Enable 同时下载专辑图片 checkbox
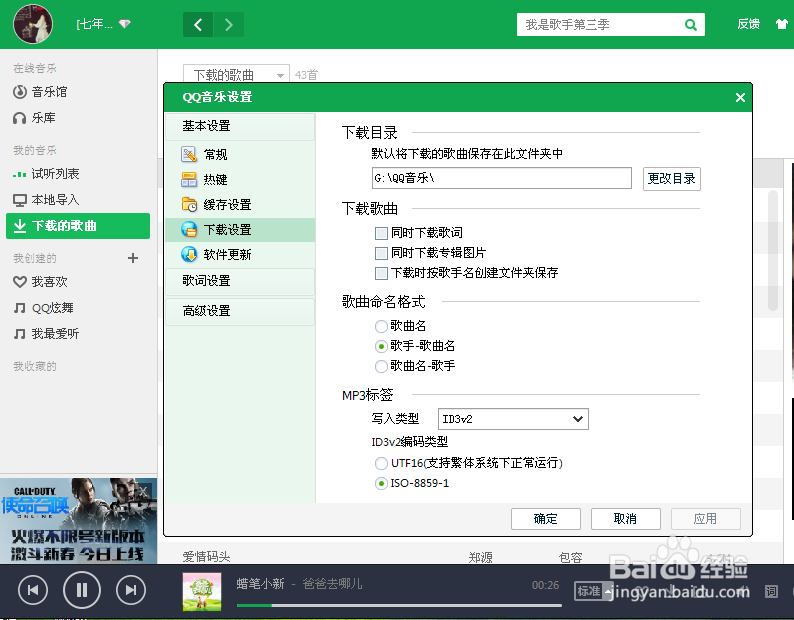 381,253
